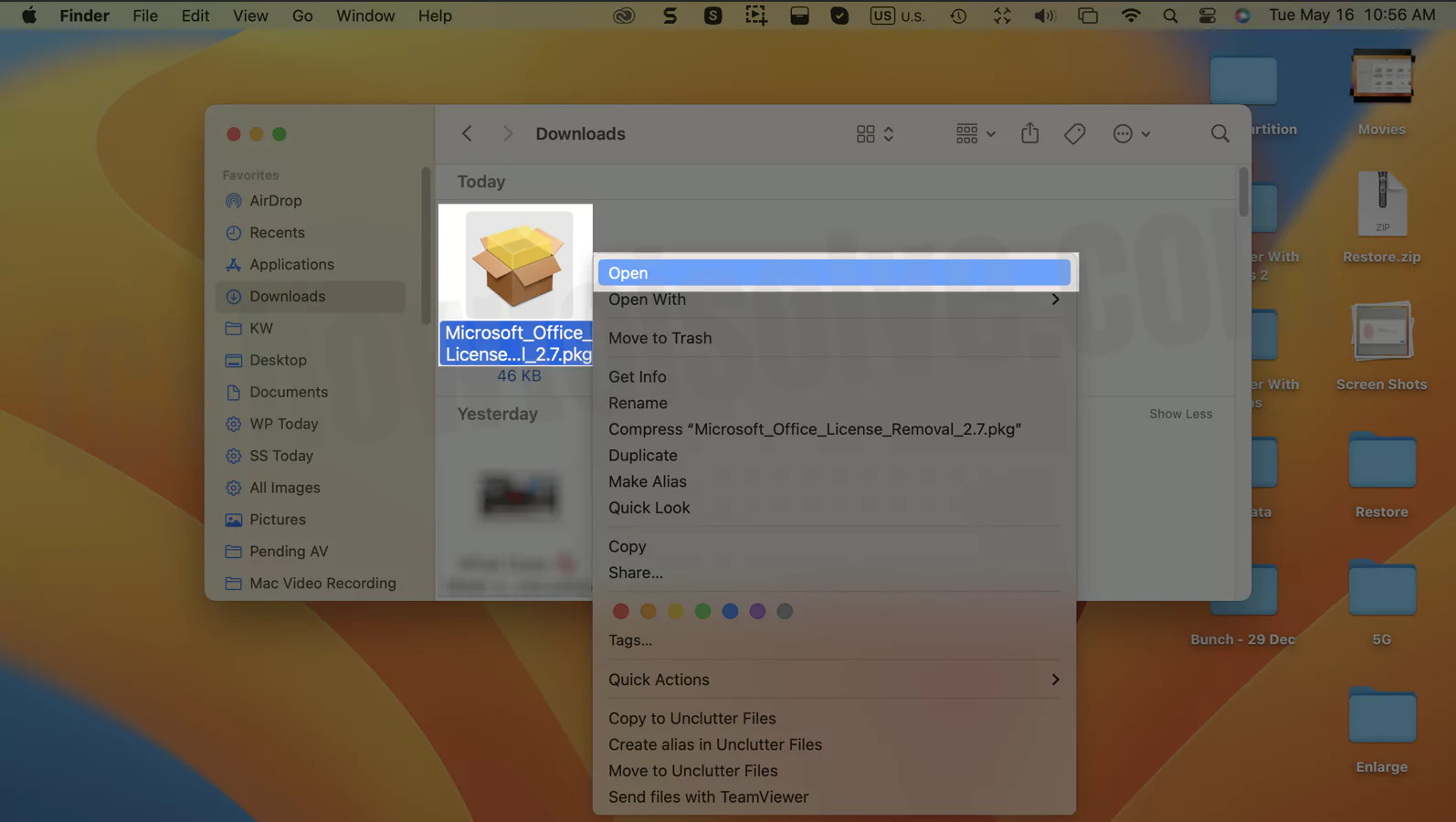Click the Share icon in Finder toolbar

(1029, 133)
